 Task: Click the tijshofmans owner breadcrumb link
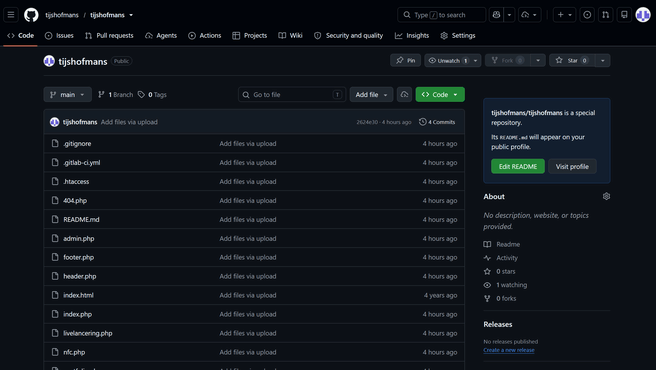(62, 15)
